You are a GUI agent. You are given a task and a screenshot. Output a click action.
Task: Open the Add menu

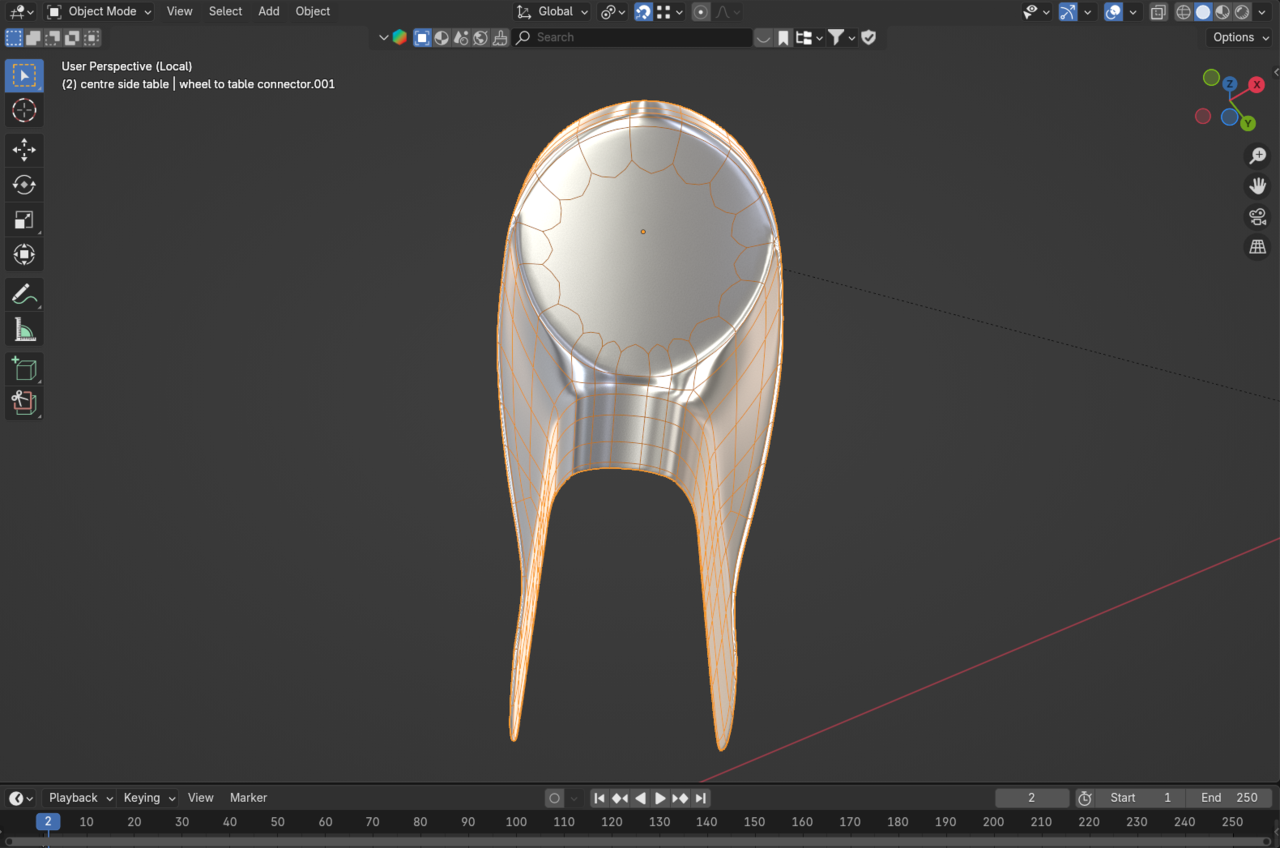pyautogui.click(x=268, y=11)
